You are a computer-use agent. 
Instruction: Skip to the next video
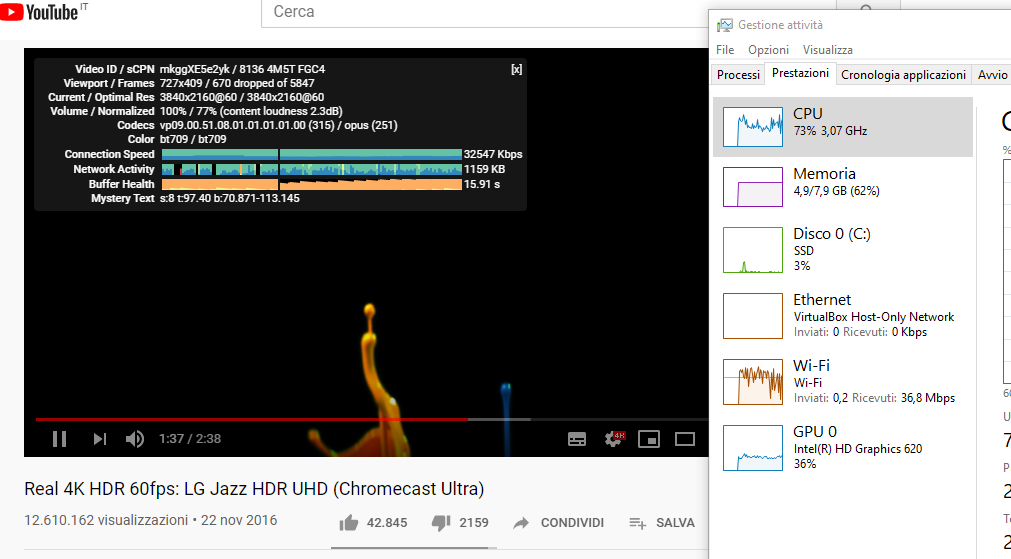(x=99, y=439)
